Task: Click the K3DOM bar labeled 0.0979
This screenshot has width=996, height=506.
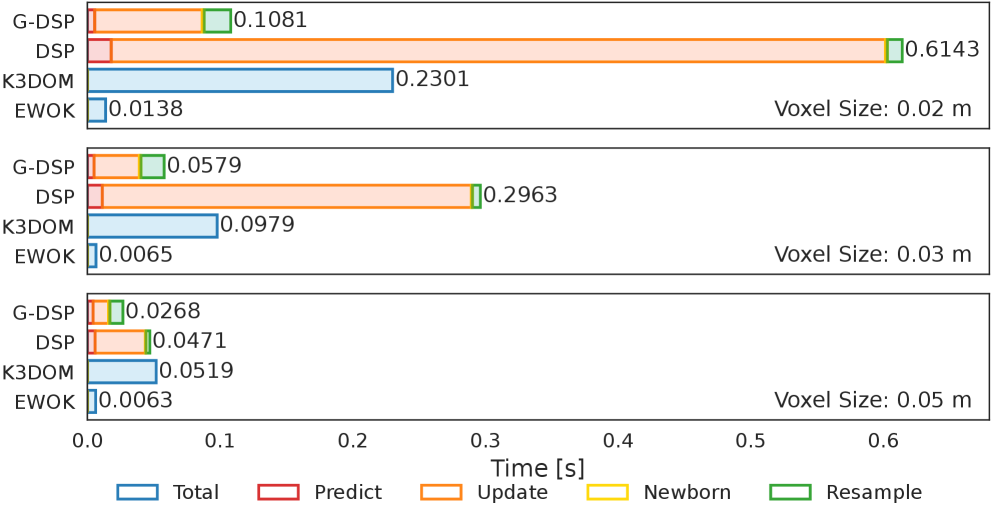Action: [152, 226]
